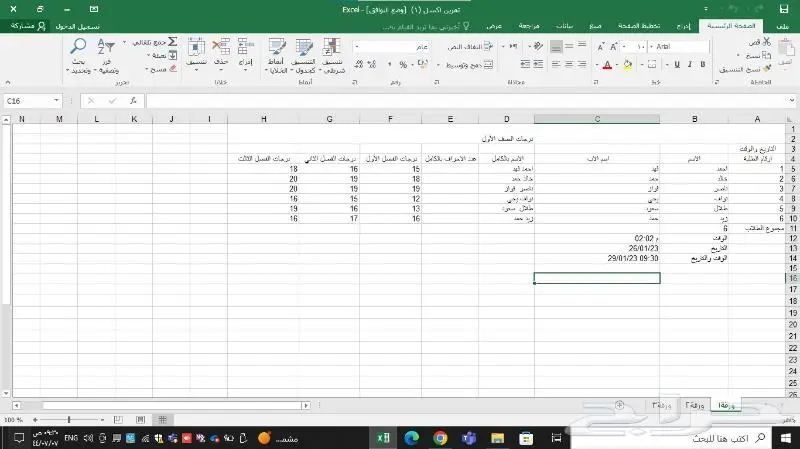800x449 pixels.
Task: Open the font color dropdown arrow
Action: point(597,65)
